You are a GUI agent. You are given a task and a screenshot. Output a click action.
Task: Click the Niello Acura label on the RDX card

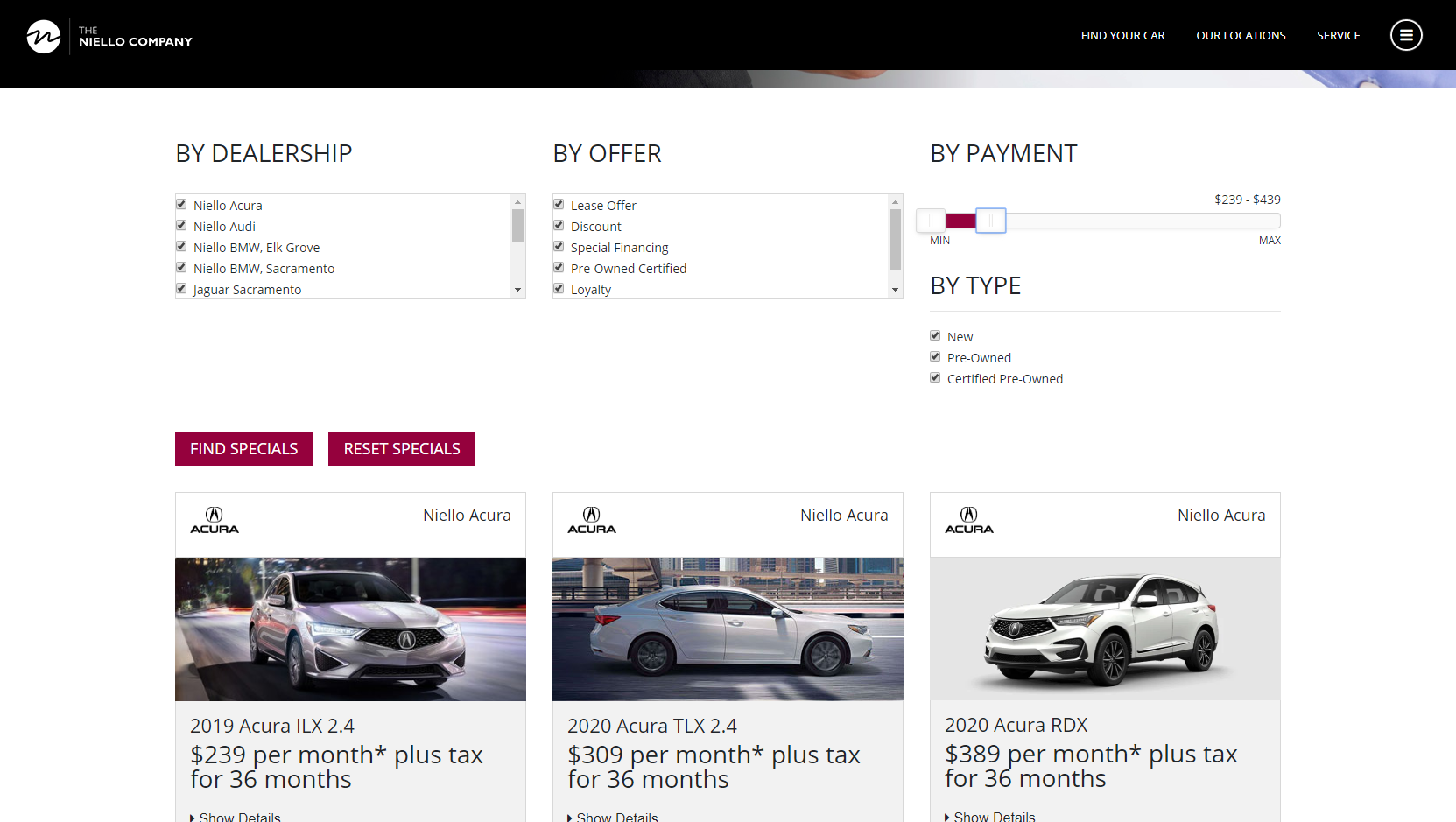pyautogui.click(x=1221, y=516)
